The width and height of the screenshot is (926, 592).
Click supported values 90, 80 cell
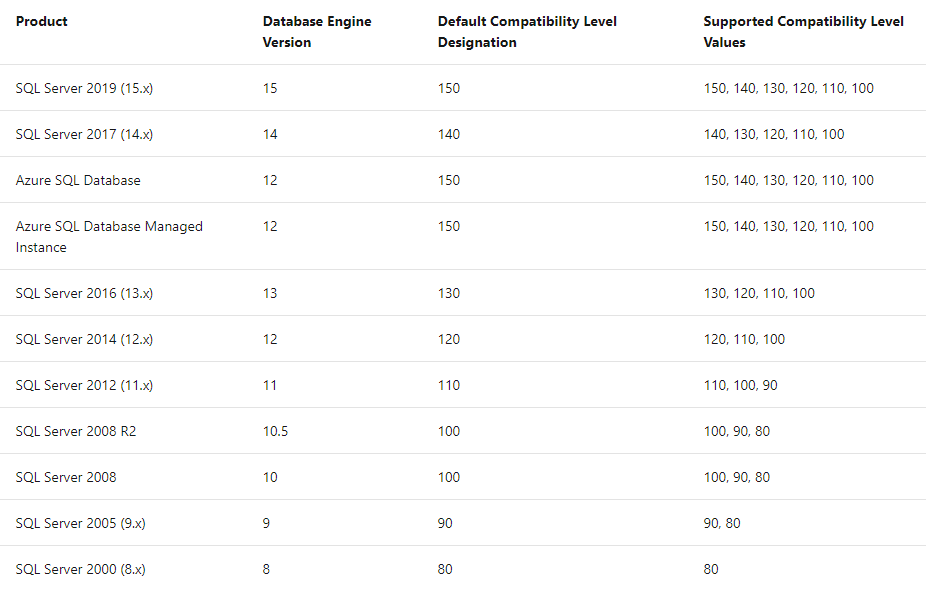[722, 523]
